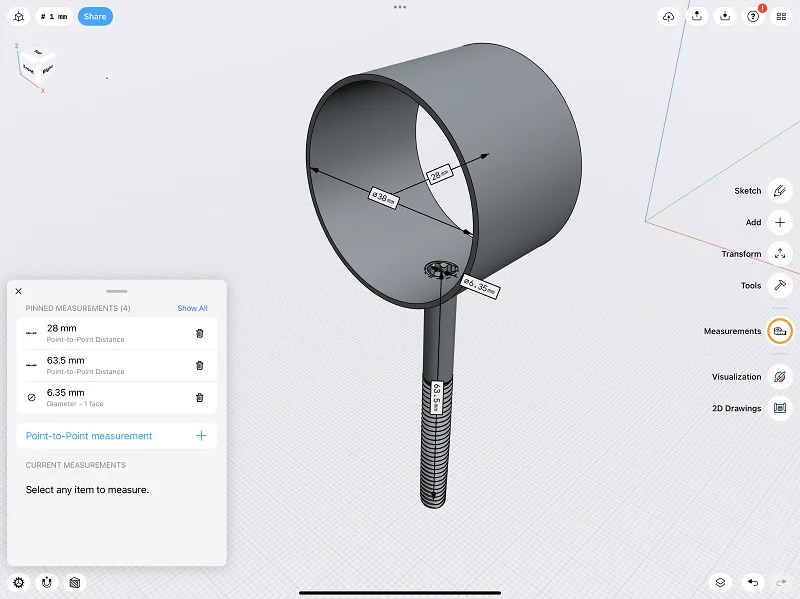Open the Add menu with plus icon
The width and height of the screenshot is (800, 599).
pos(780,223)
